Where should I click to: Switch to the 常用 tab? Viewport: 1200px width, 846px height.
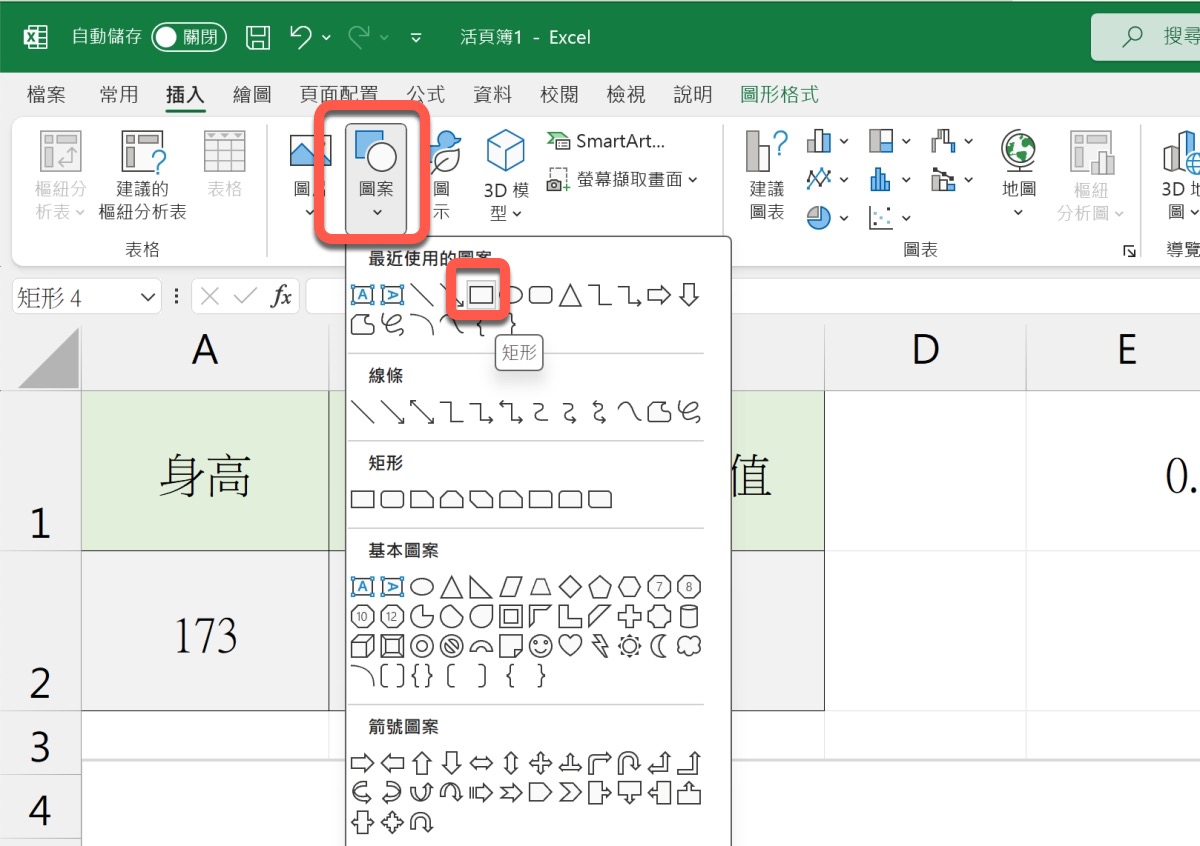(x=119, y=95)
